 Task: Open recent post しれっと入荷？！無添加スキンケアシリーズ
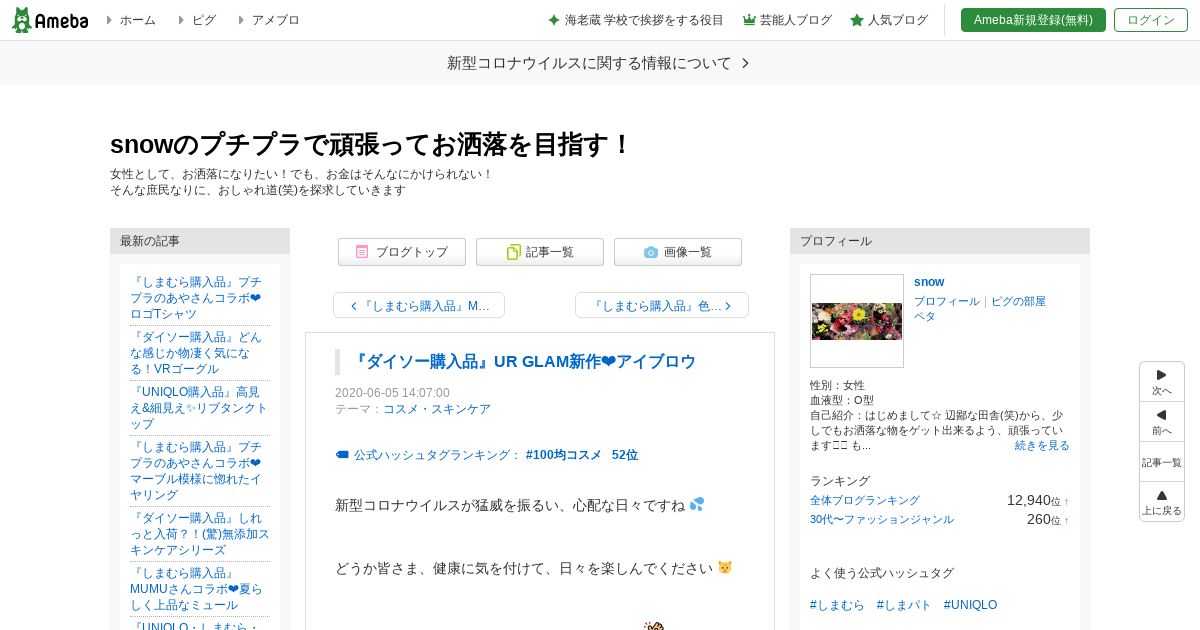(x=199, y=534)
